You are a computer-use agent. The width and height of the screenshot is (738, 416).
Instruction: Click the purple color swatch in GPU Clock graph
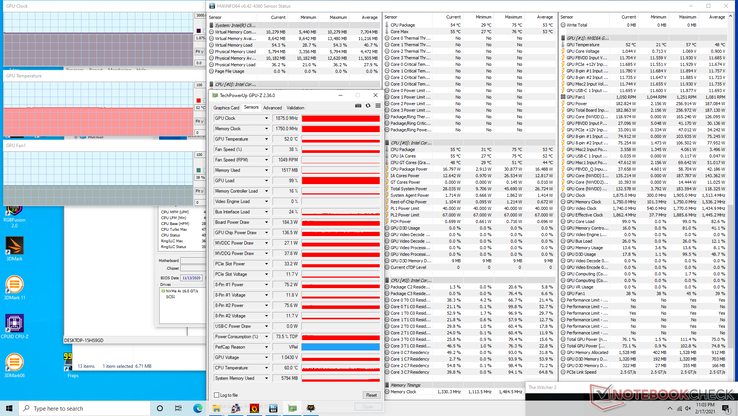click(199, 31)
